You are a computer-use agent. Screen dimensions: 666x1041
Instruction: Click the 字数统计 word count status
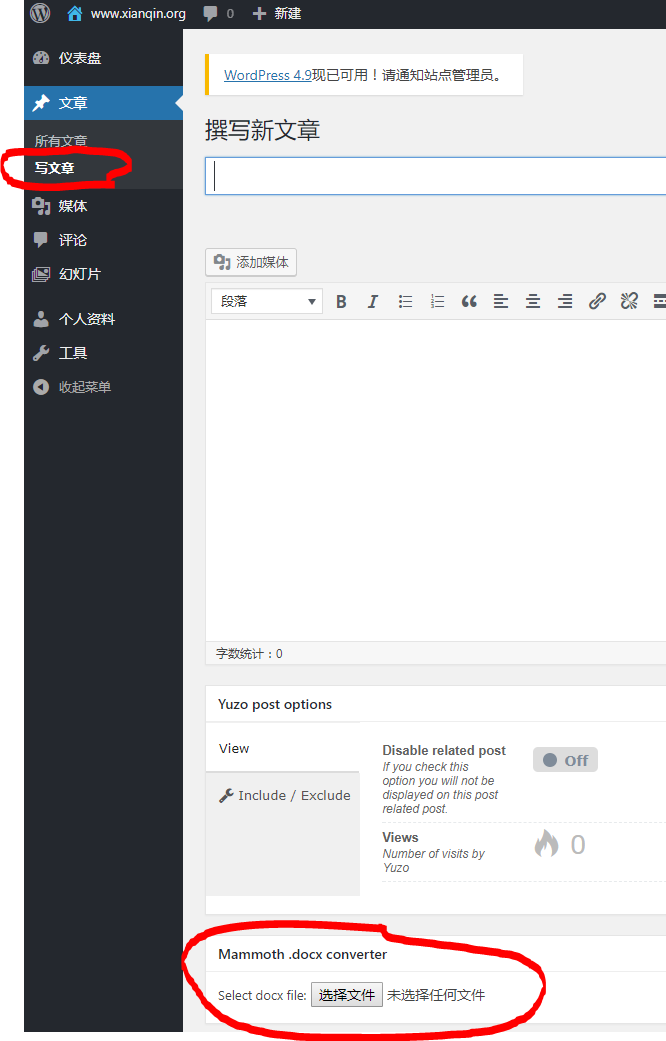249,654
